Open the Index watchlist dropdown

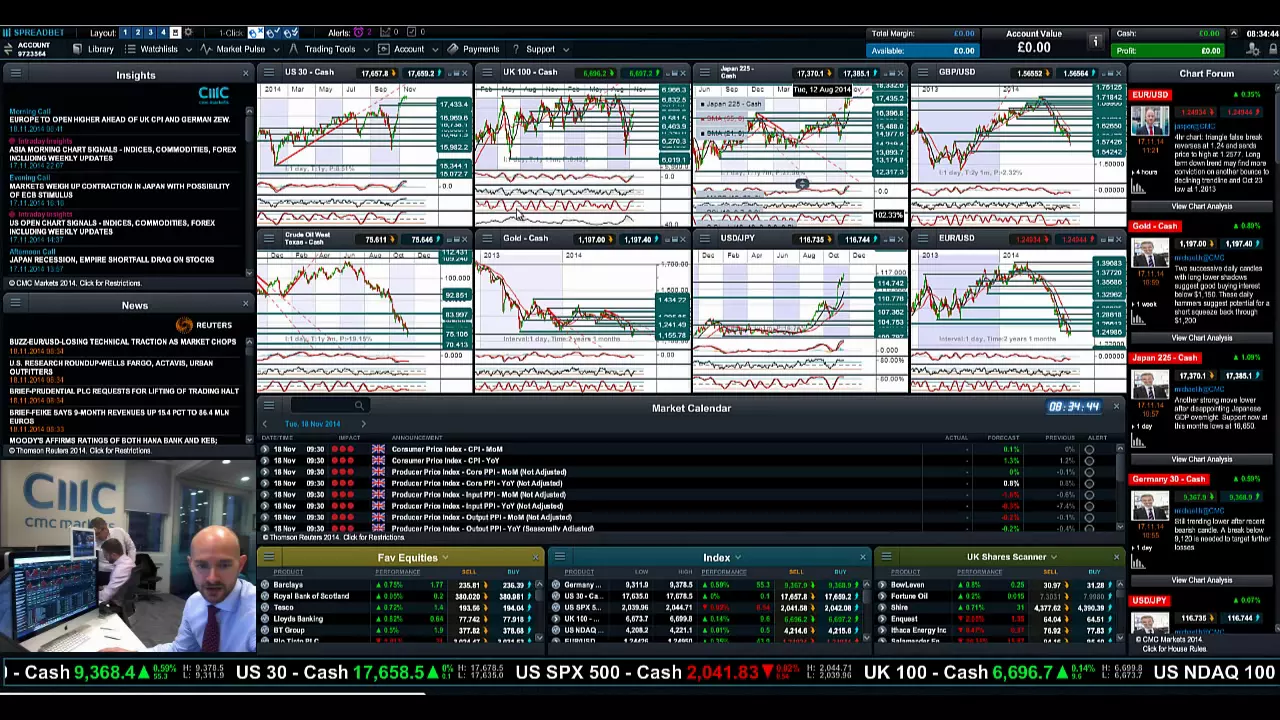click(x=738, y=558)
